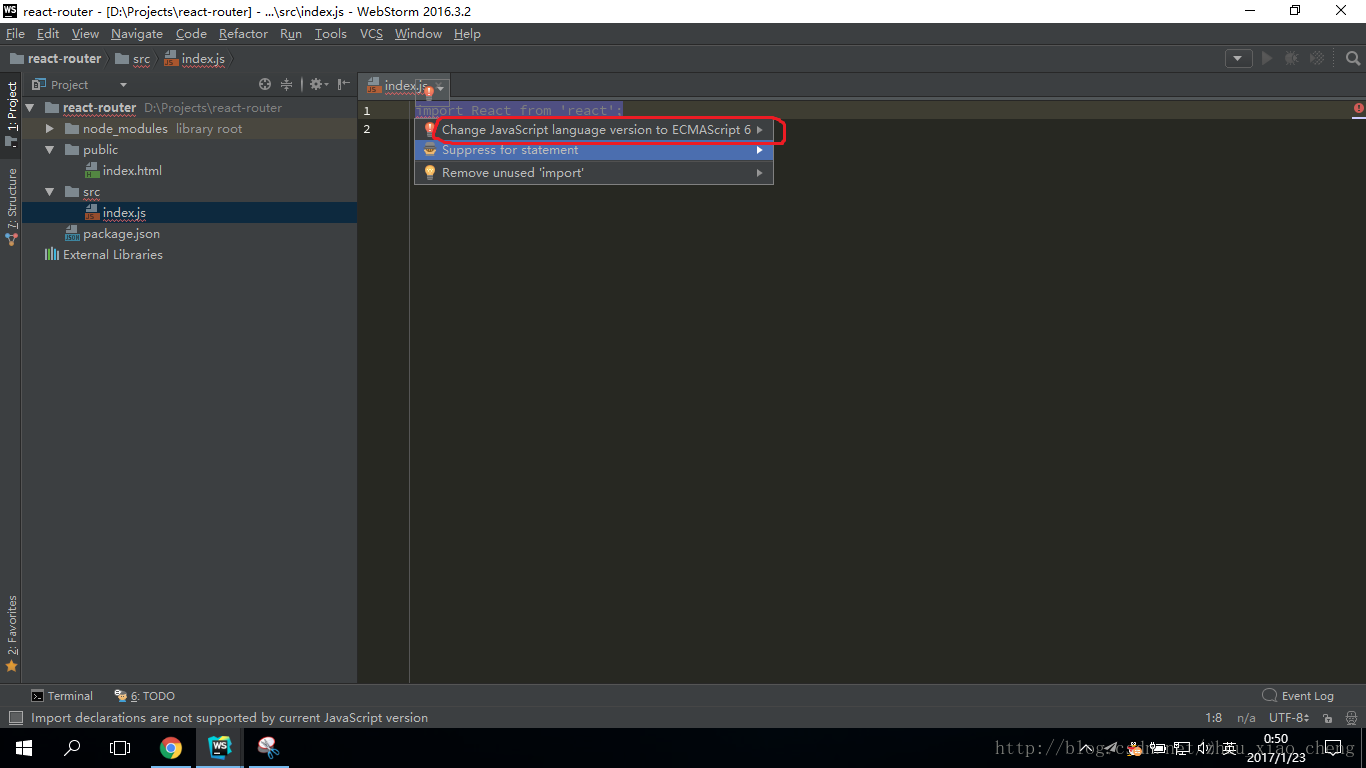The height and width of the screenshot is (768, 1366).
Task: Click the lock read-only status bar icon
Action: pos(1327,718)
